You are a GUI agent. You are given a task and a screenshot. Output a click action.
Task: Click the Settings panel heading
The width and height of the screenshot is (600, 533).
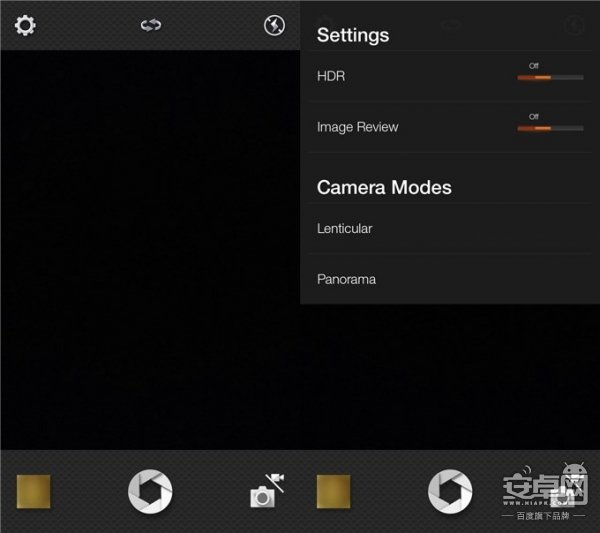point(353,35)
